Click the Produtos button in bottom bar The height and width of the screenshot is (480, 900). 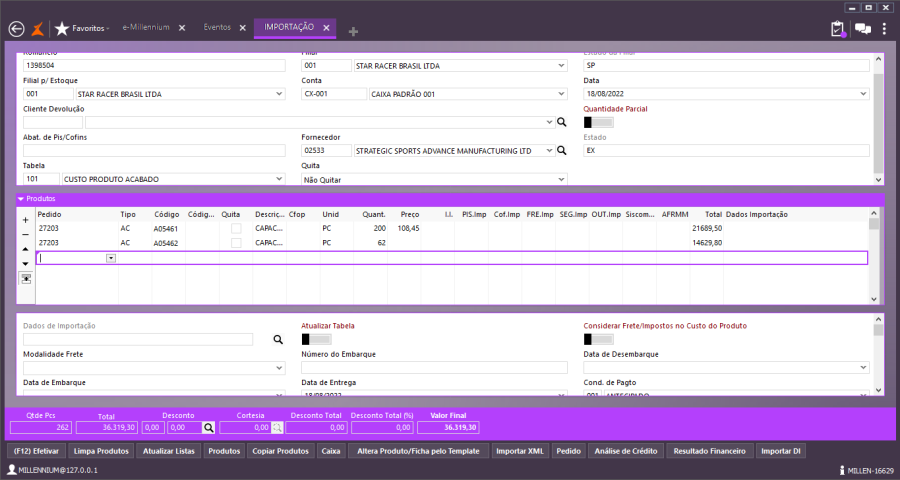(x=224, y=451)
